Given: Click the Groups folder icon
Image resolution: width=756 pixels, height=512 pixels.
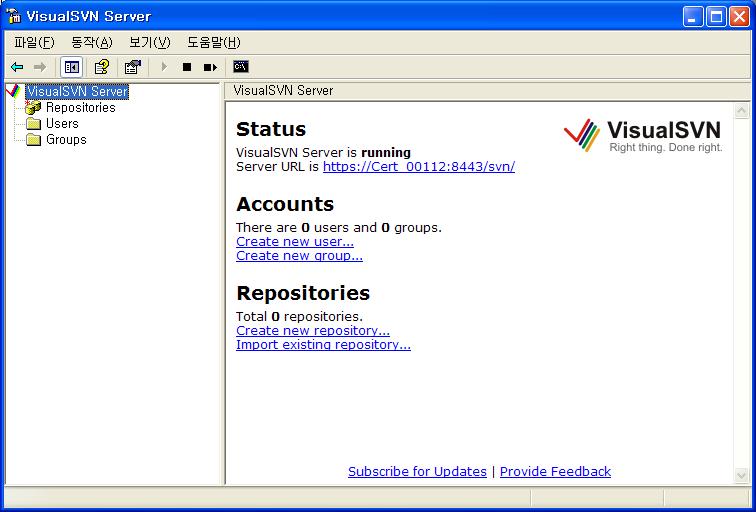Looking at the screenshot, I should tap(33, 140).
